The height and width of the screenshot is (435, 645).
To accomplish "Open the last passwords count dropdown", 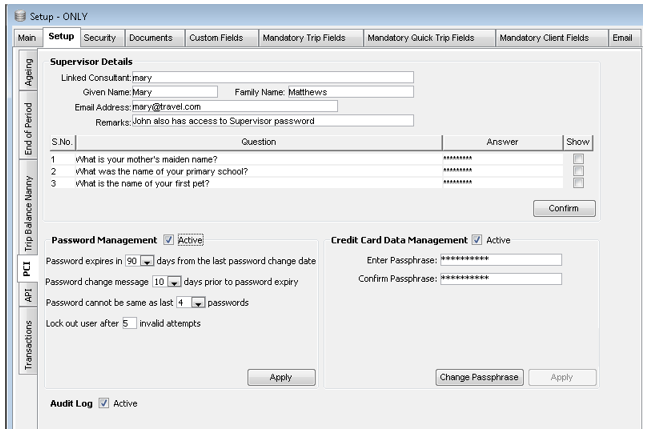I will pyautogui.click(x=198, y=303).
